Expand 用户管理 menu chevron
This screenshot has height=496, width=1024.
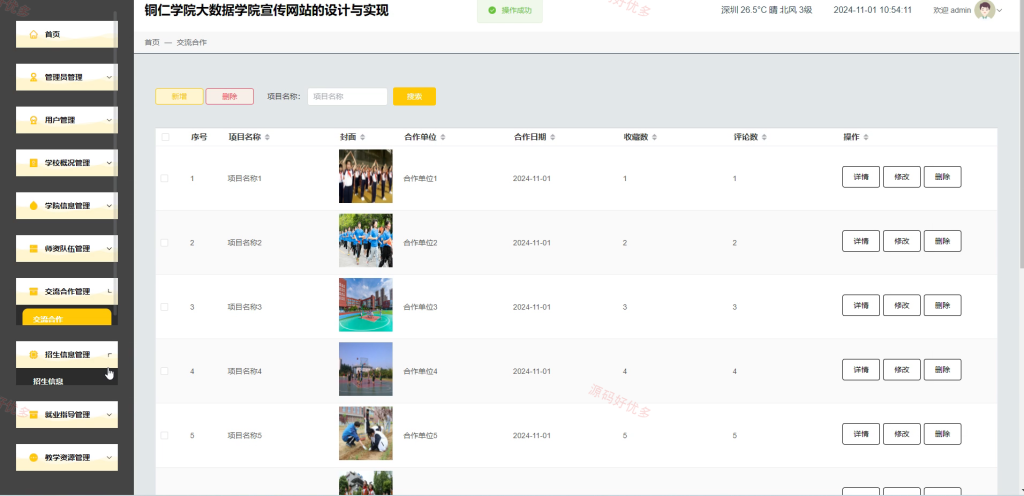[x=109, y=120]
